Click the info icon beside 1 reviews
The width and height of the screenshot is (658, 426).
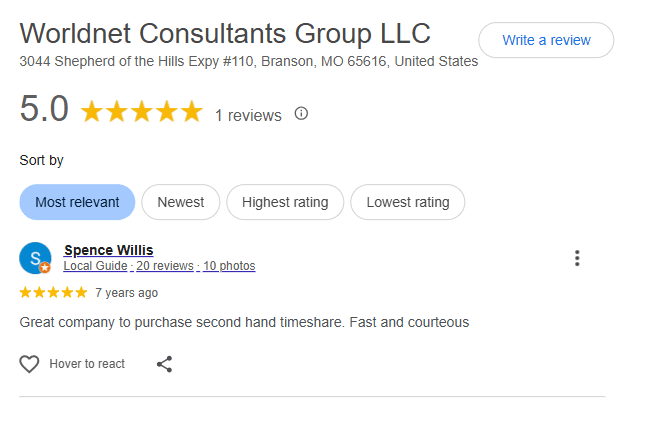click(301, 113)
